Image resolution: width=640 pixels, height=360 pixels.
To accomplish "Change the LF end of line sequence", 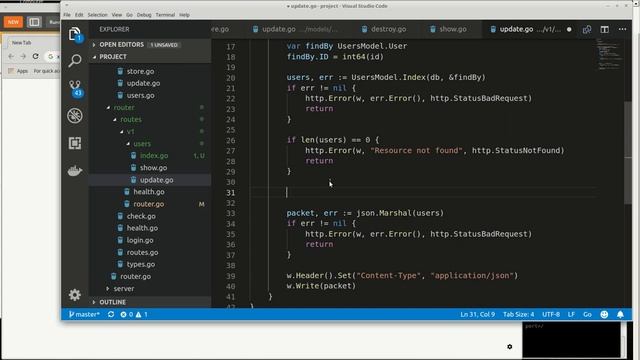I will coord(571,314).
